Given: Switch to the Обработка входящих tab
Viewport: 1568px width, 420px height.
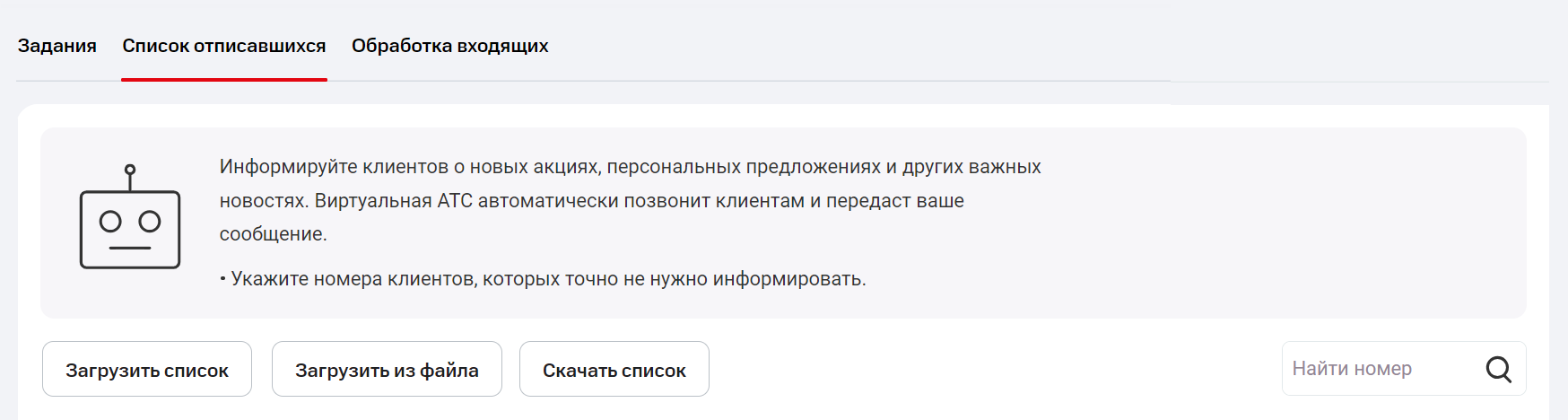Looking at the screenshot, I should tap(449, 46).
